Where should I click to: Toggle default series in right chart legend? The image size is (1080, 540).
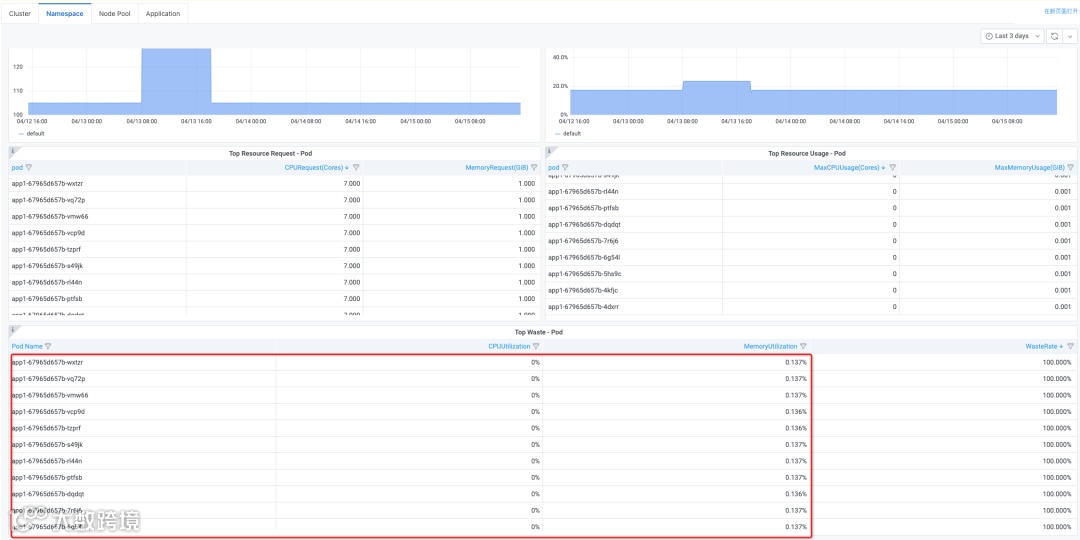[x=567, y=134]
